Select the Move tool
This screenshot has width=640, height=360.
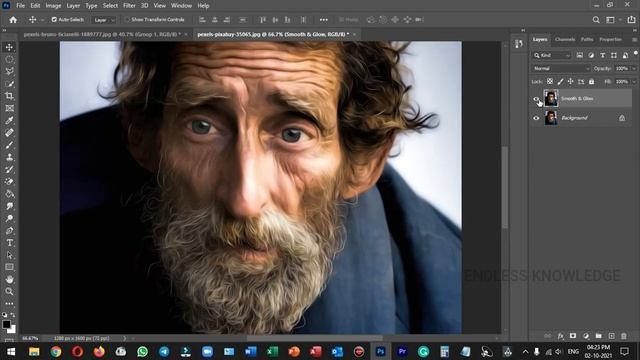click(x=9, y=47)
